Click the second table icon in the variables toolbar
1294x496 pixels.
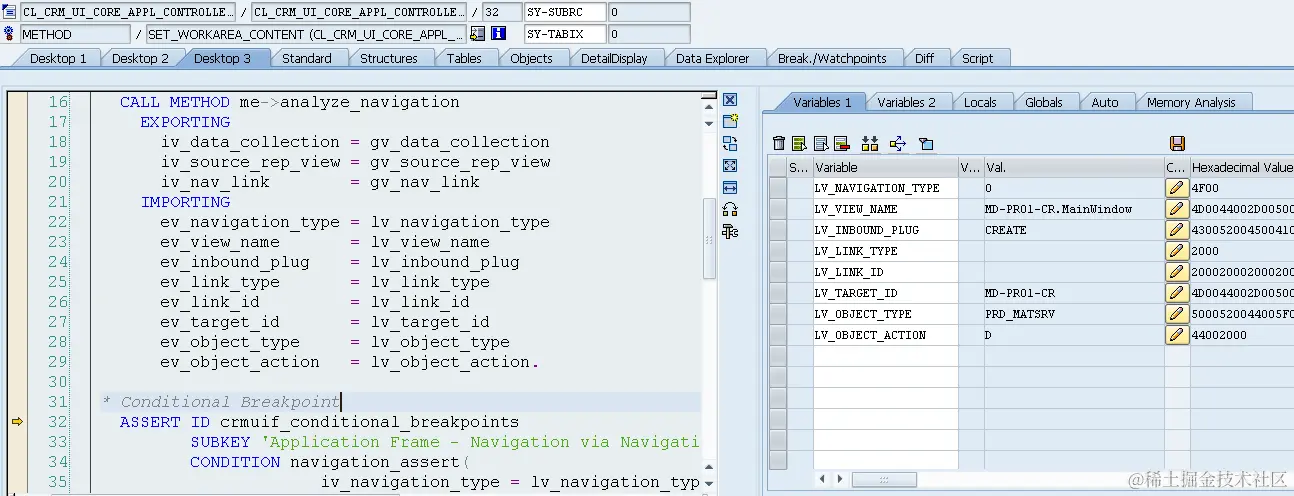coord(820,144)
